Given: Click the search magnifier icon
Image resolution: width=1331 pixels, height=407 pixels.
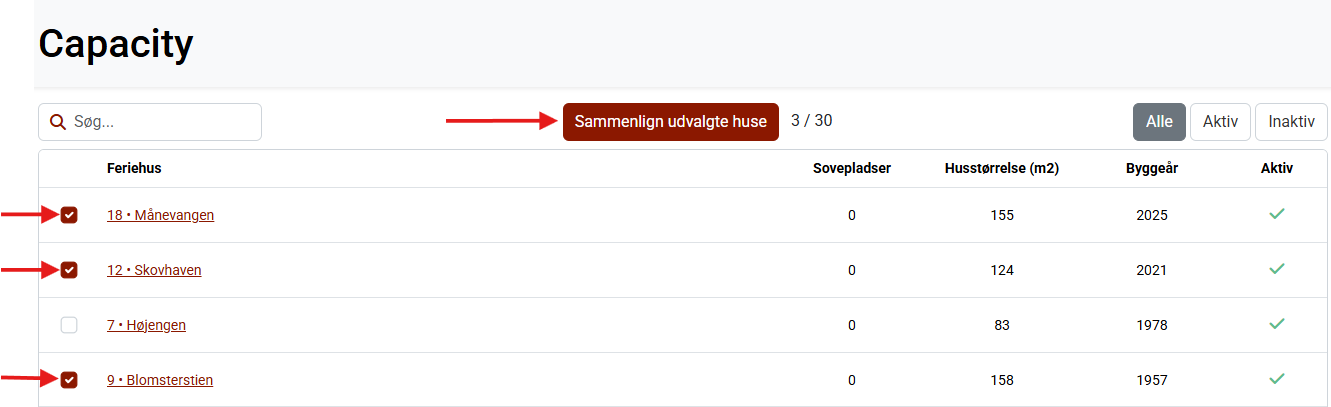Looking at the screenshot, I should [x=58, y=122].
